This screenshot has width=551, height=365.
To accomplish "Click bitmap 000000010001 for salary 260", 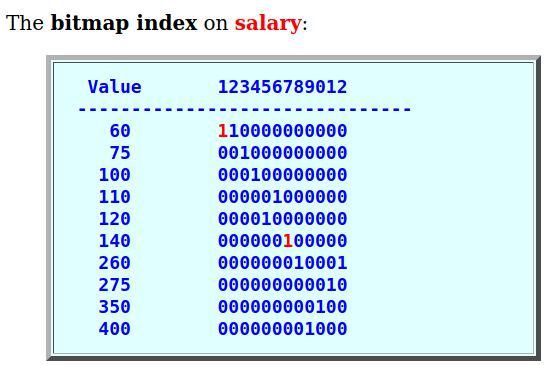I will tap(283, 263).
